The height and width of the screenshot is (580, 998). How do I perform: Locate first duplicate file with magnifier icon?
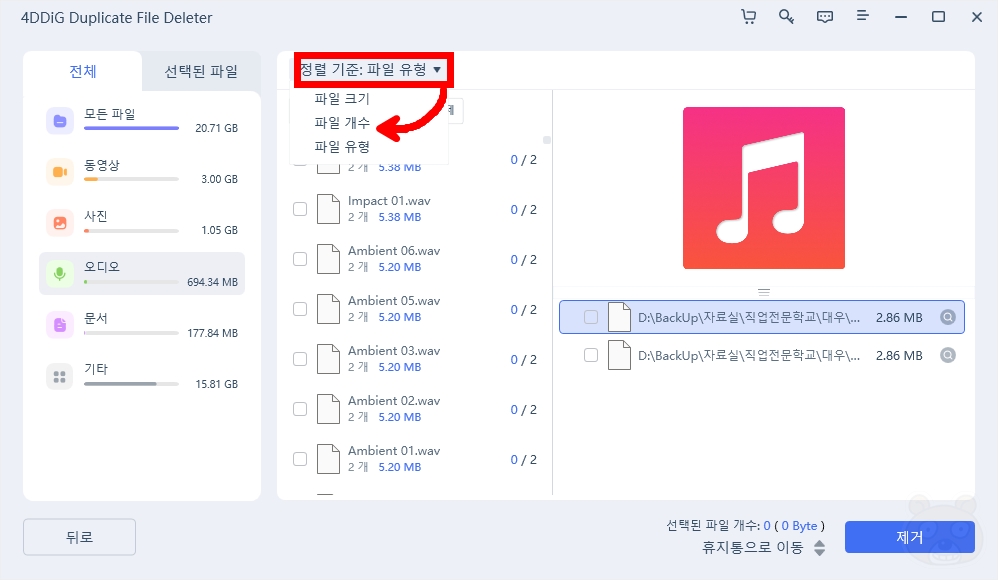point(948,317)
